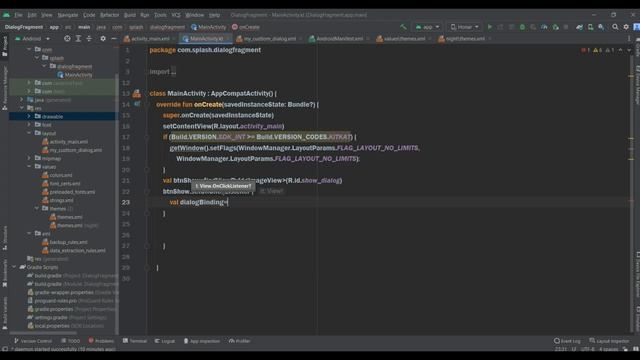Open the SDK Manager toolbar icon

click(x=601, y=27)
